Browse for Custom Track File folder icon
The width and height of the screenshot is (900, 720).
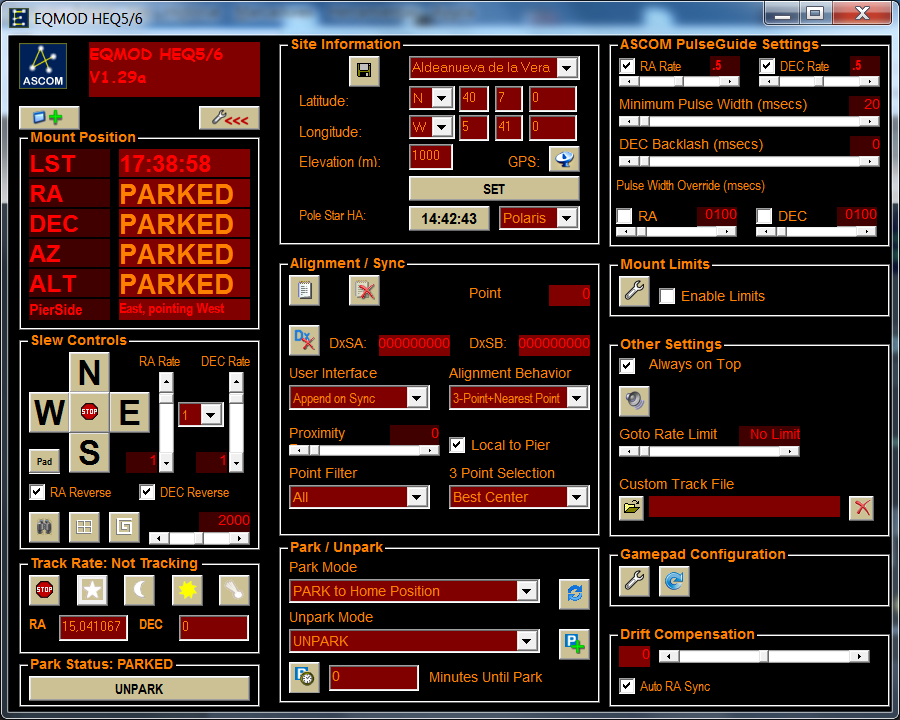coord(631,508)
